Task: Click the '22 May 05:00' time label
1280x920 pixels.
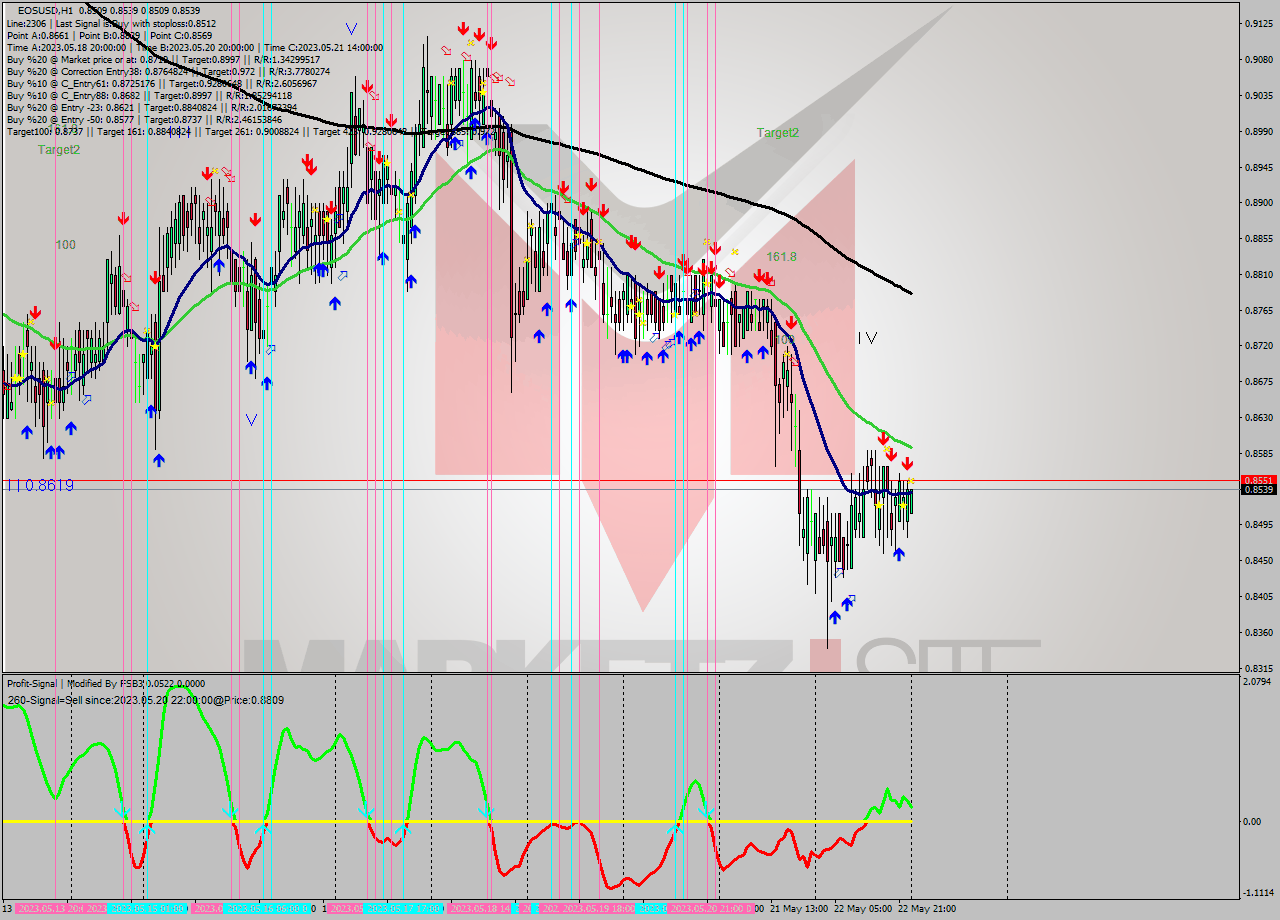Action: pyautogui.click(x=864, y=909)
